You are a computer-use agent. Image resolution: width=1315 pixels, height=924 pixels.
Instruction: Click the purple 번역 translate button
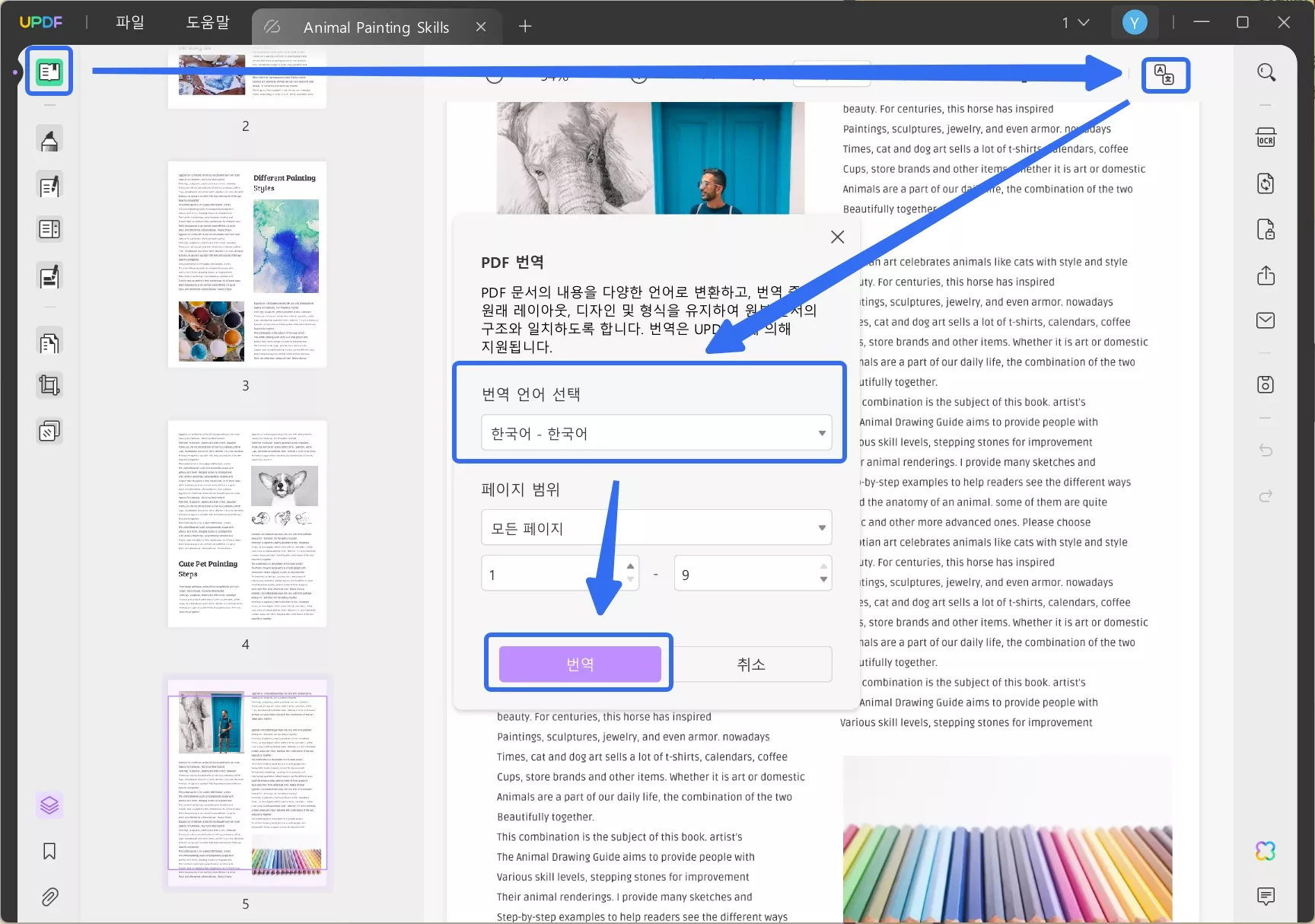pos(580,664)
